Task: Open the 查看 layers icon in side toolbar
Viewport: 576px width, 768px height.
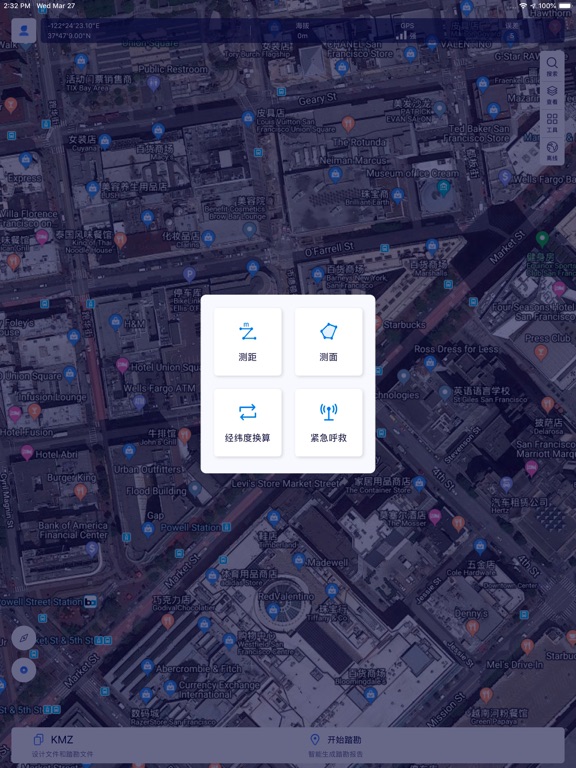Action: tap(552, 95)
